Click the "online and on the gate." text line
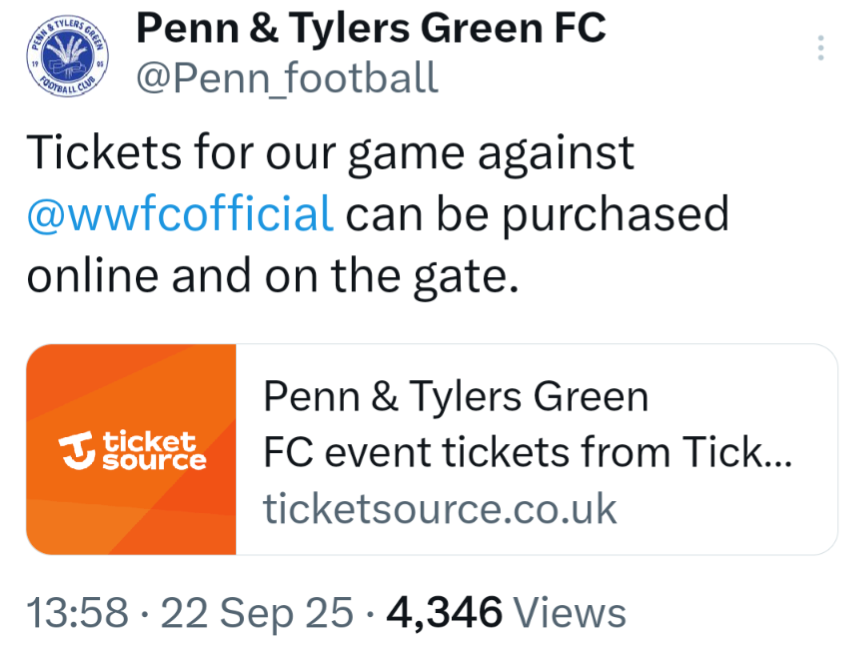 (x=272, y=275)
